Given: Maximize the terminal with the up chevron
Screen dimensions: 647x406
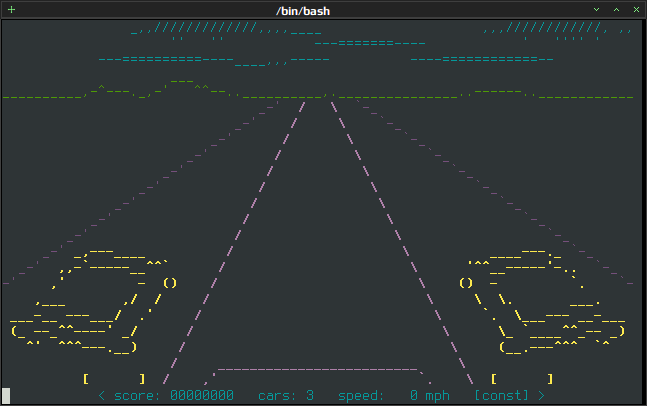Looking at the screenshot, I should click(x=616, y=9).
